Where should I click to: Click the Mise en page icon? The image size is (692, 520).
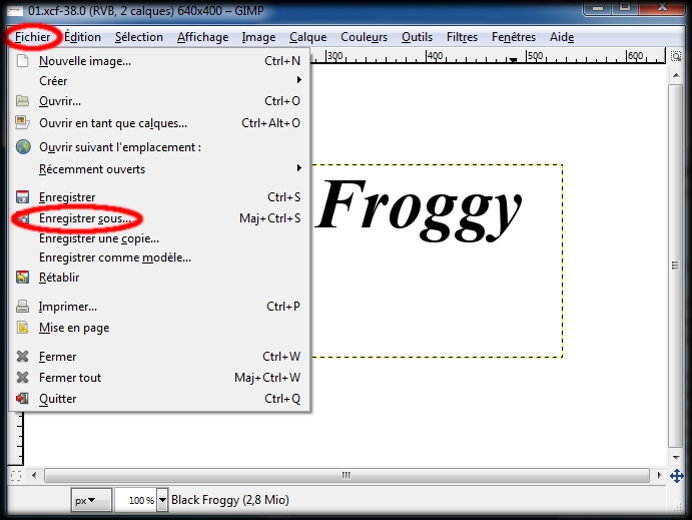coord(22,328)
